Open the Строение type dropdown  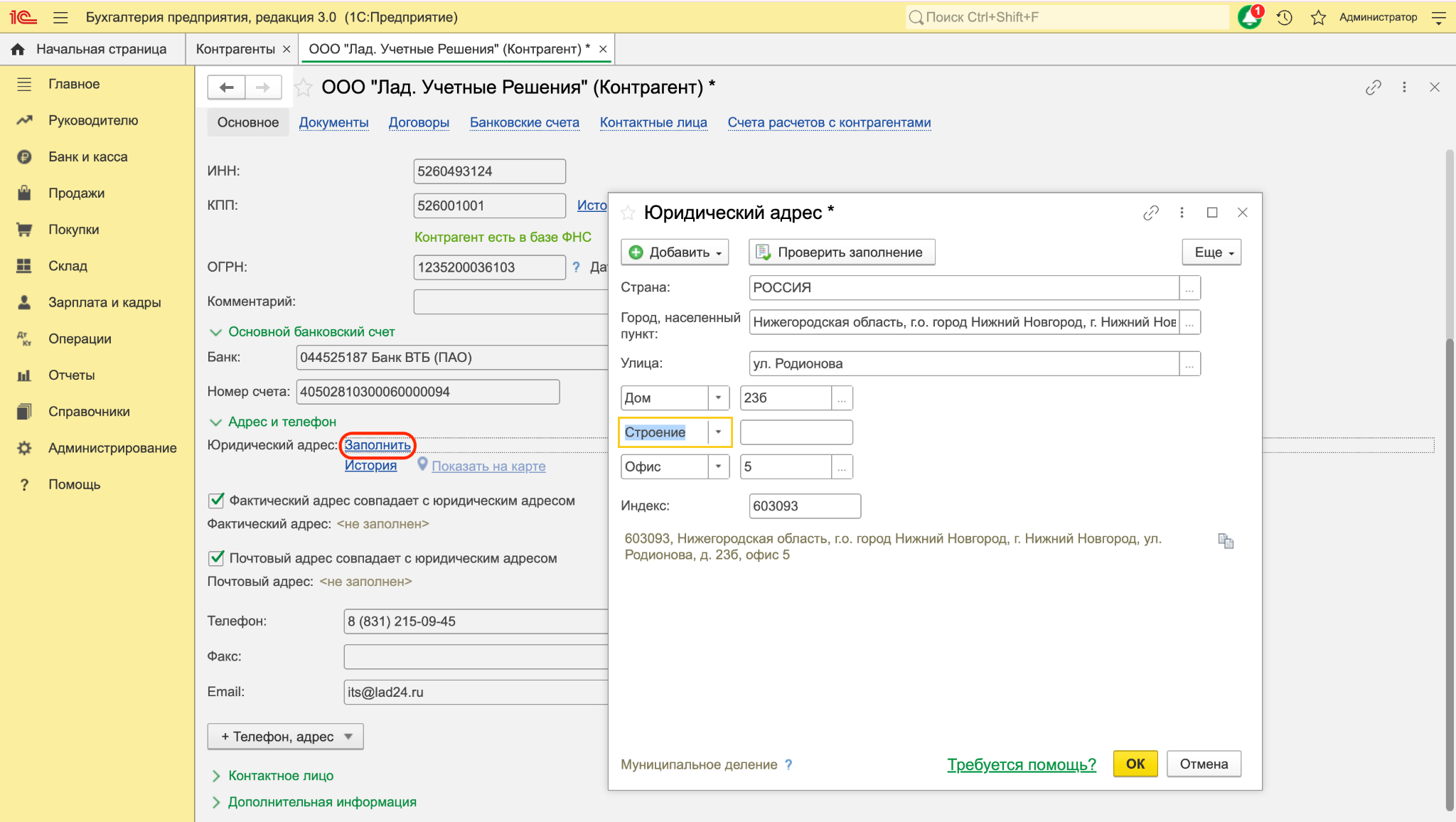[x=719, y=432]
